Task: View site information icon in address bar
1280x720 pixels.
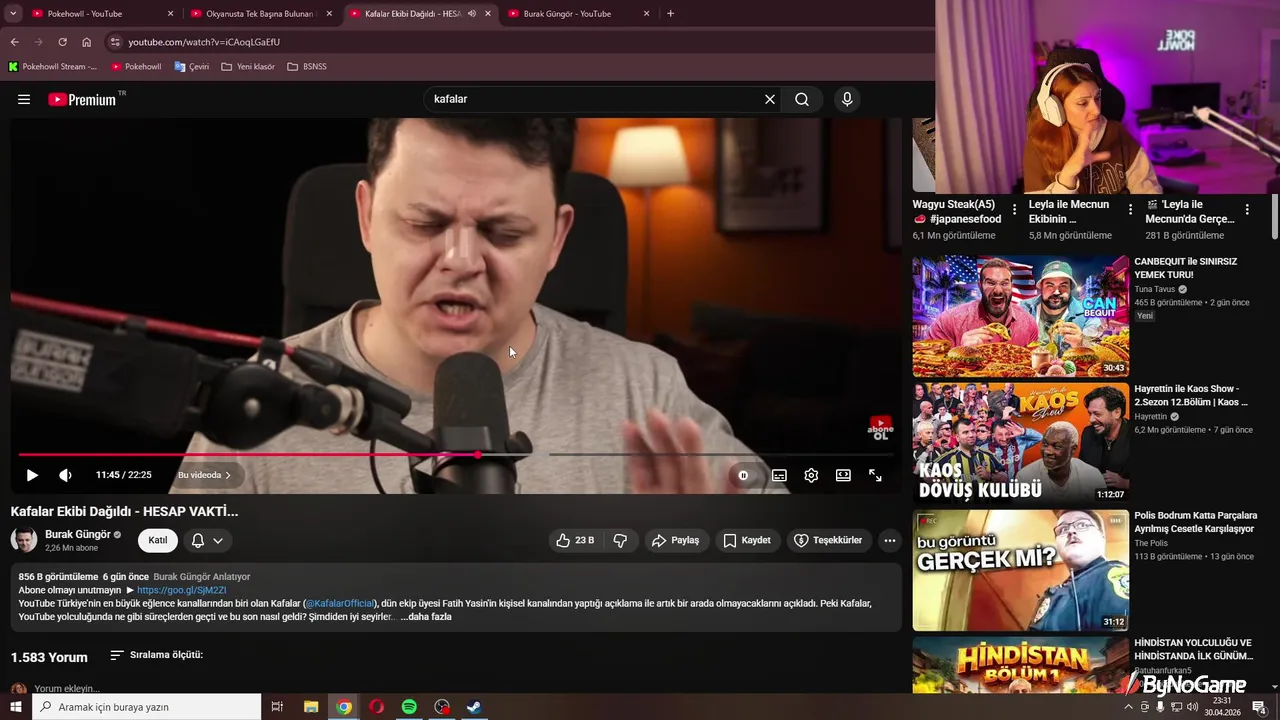Action: click(x=115, y=42)
